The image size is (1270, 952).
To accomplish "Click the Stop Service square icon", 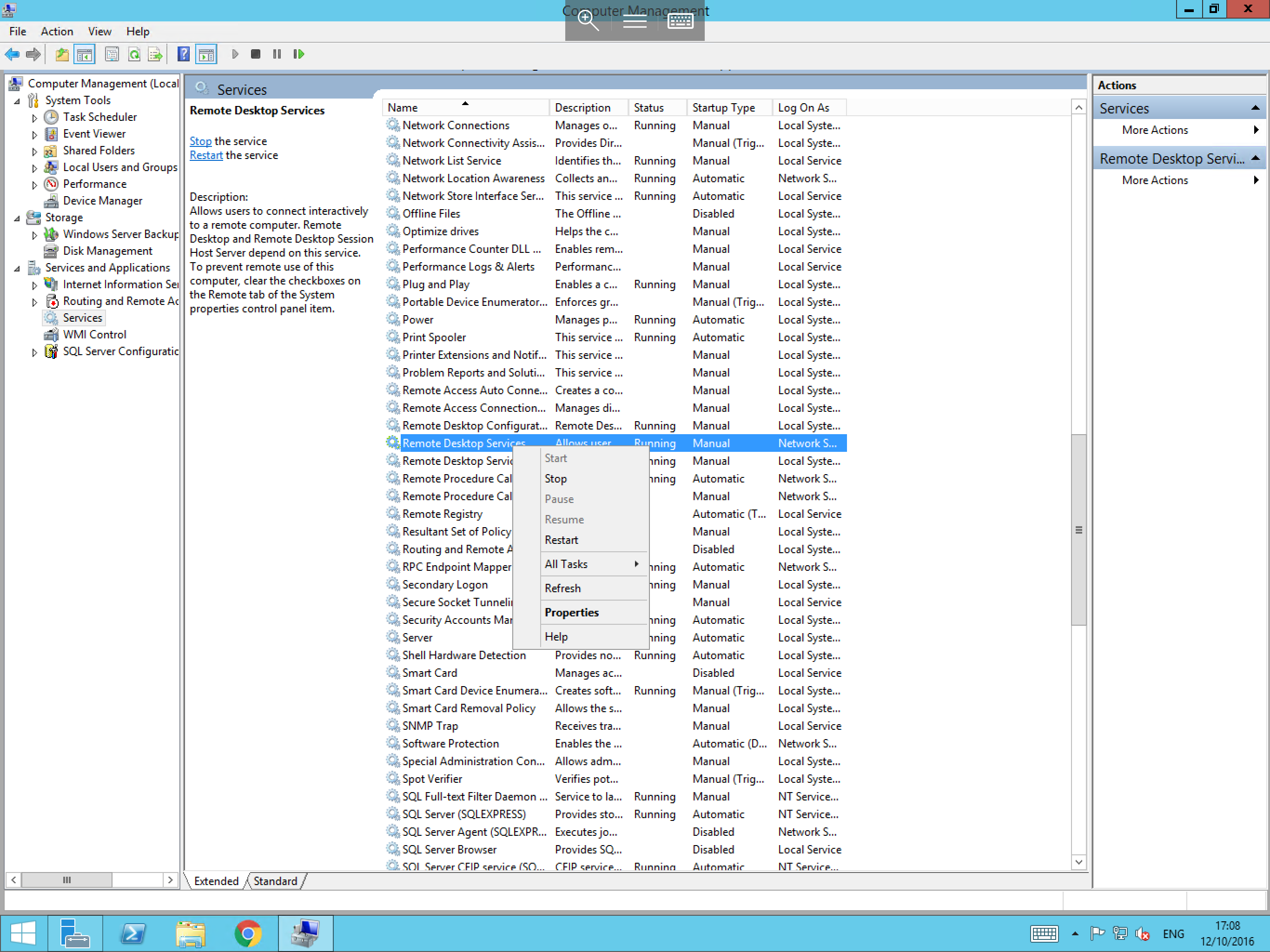I will point(256,54).
